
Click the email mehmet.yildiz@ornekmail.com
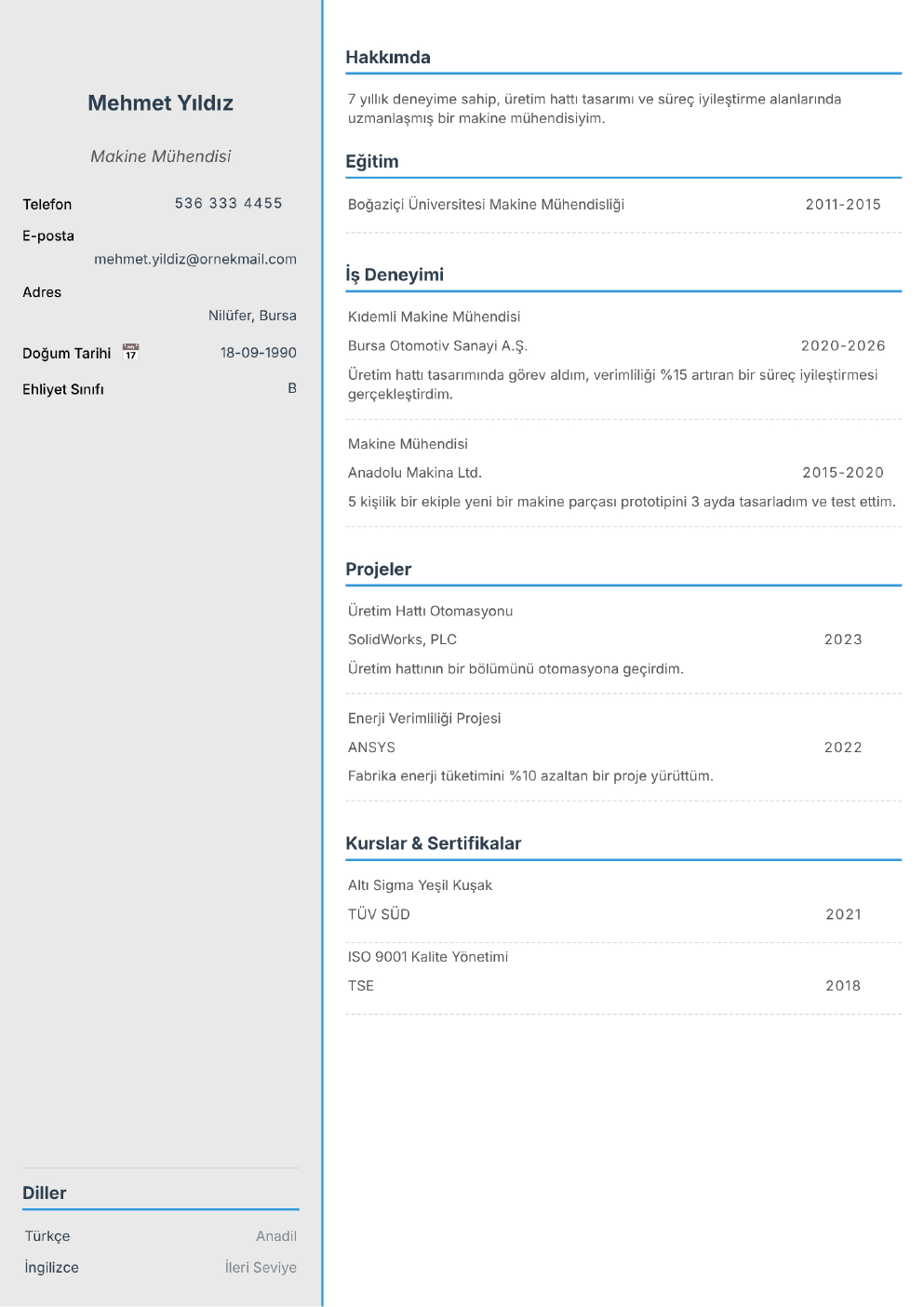pos(195,259)
